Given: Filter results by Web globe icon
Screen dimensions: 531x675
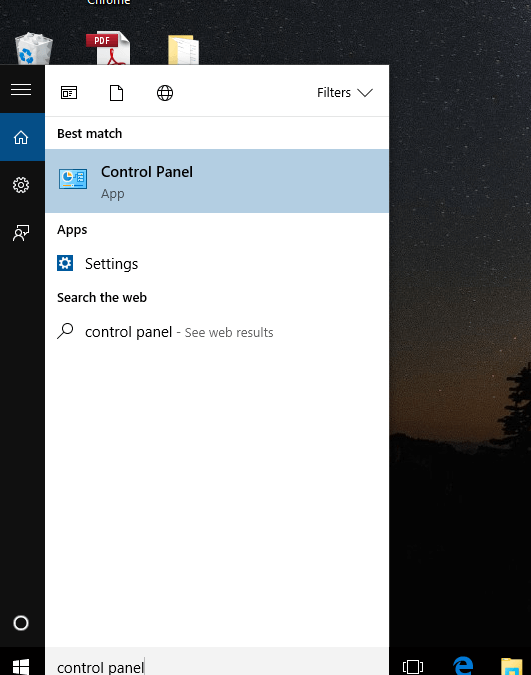Looking at the screenshot, I should coord(165,93).
